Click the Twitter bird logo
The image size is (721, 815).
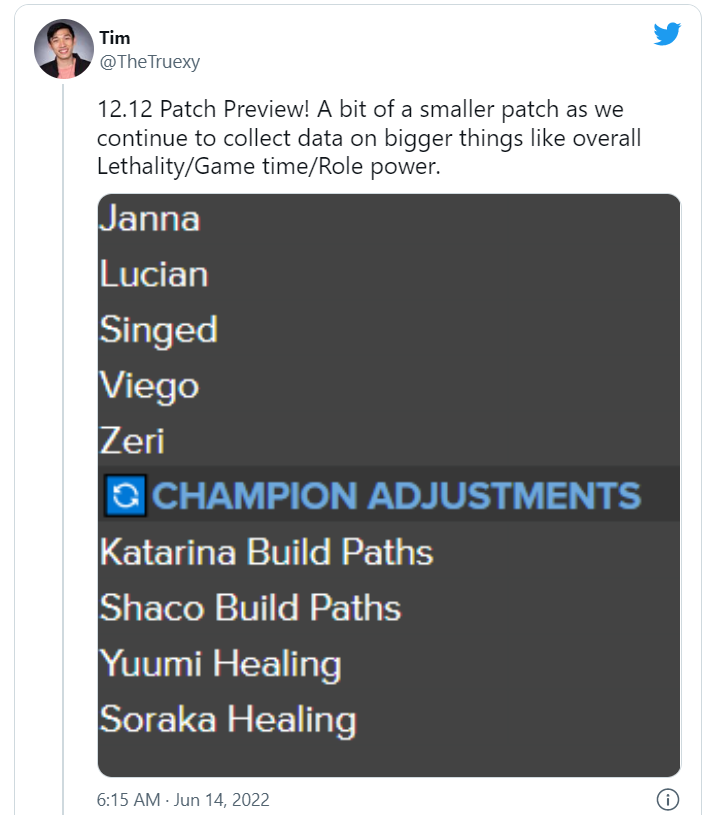tap(667, 34)
